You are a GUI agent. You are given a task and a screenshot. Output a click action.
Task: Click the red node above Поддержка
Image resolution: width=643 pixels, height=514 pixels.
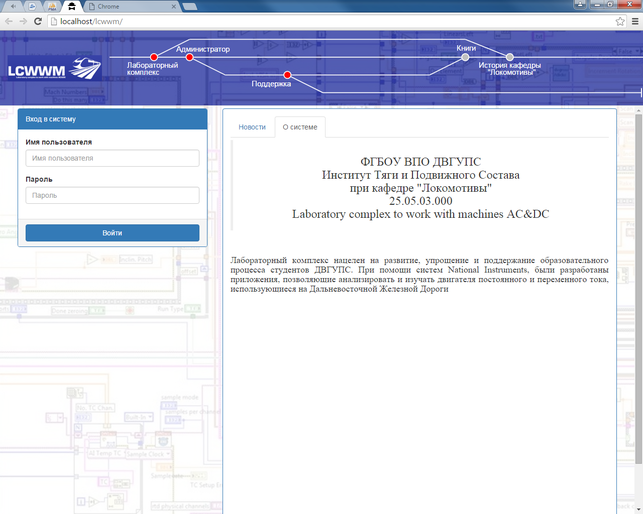tap(287, 75)
